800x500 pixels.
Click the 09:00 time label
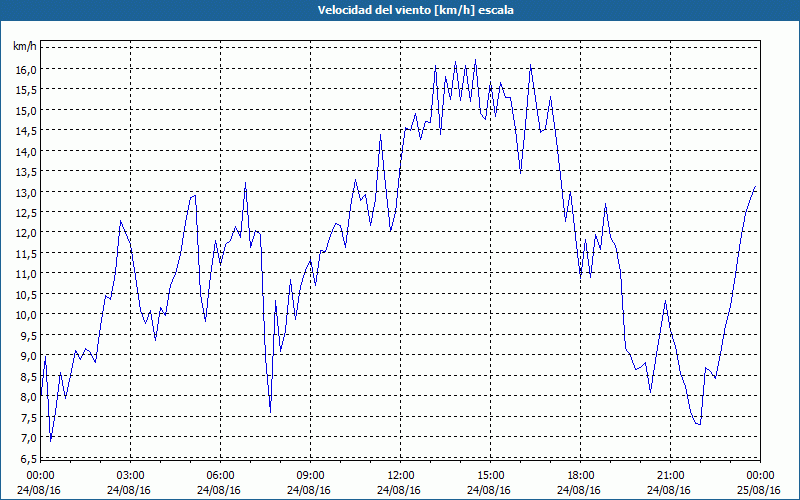tap(310, 476)
